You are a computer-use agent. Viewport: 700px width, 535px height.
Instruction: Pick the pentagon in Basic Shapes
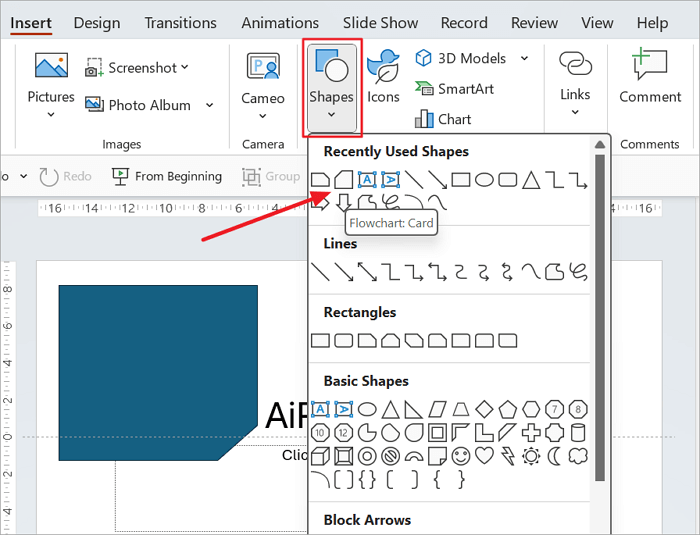click(x=508, y=409)
